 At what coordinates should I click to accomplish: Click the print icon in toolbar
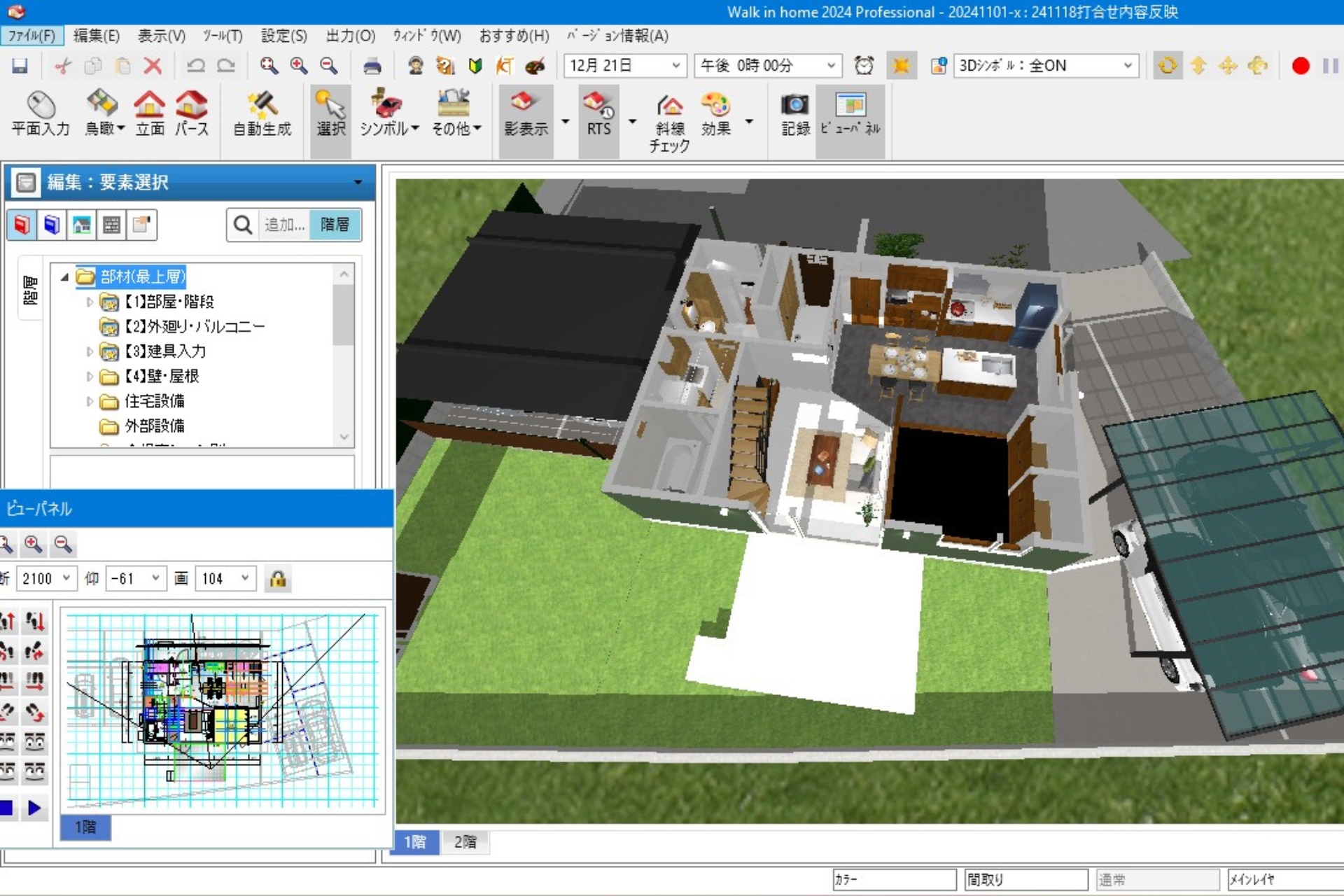pyautogui.click(x=372, y=66)
